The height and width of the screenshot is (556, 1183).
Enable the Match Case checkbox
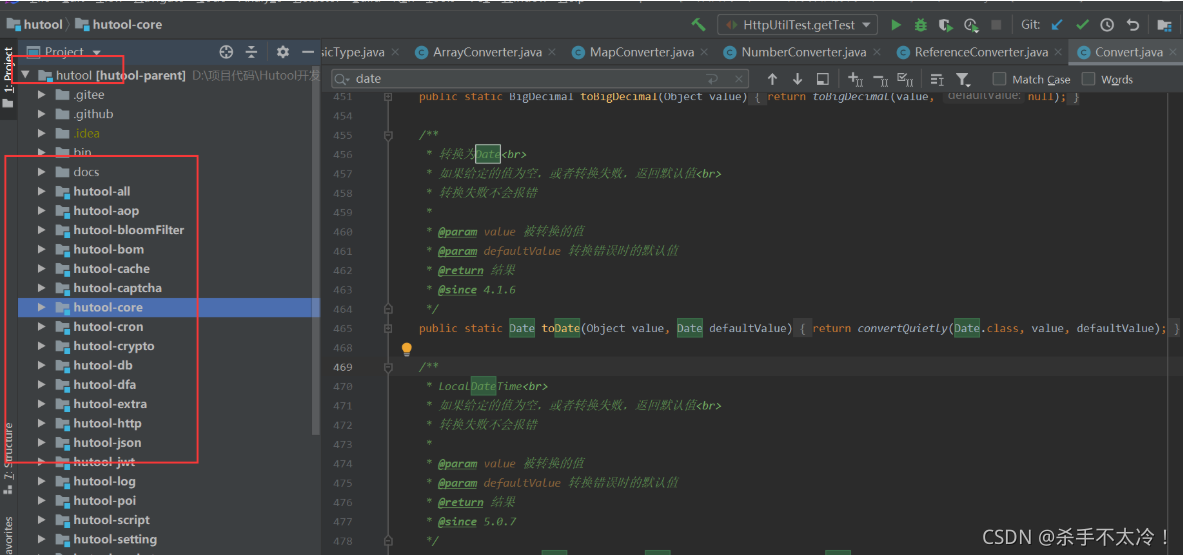coord(1000,79)
